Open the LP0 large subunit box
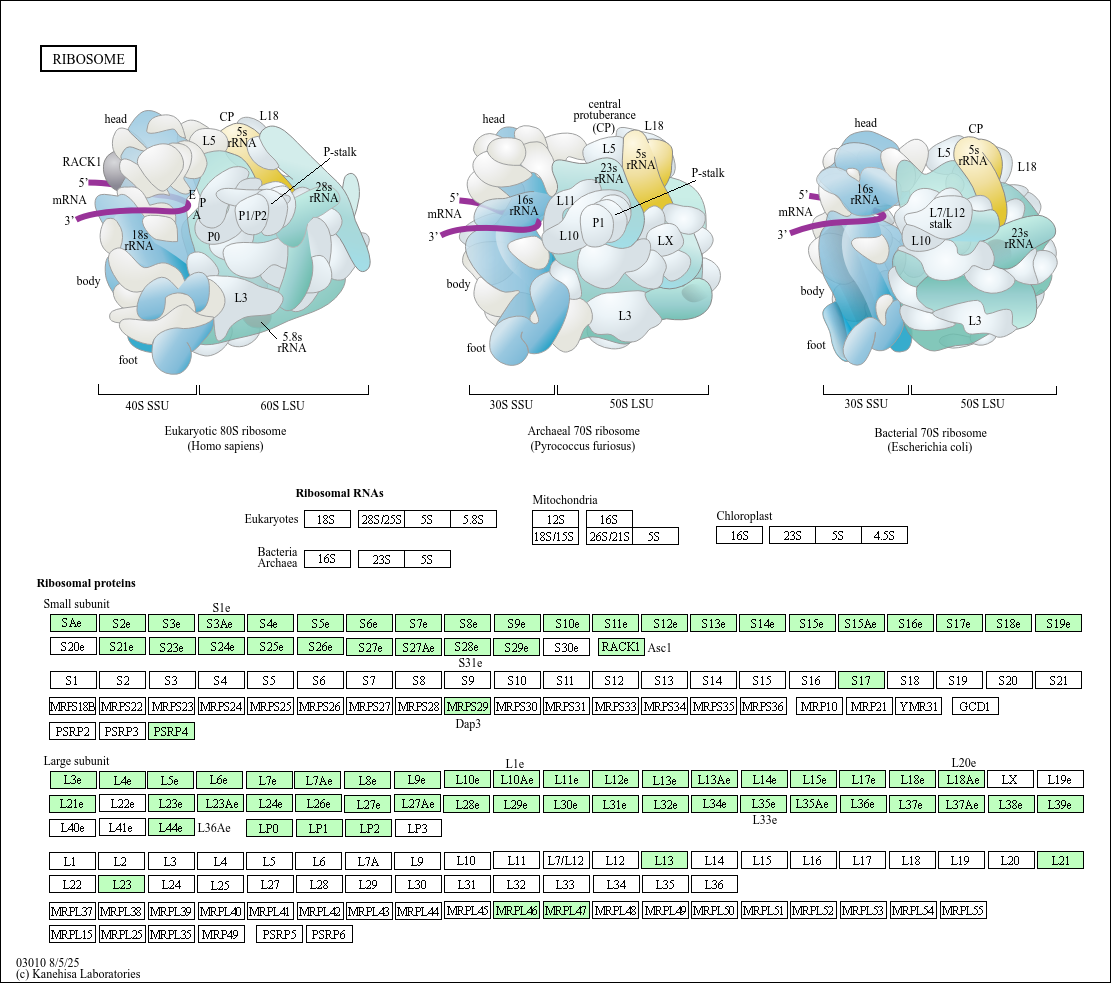The image size is (1111, 983). tap(269, 828)
